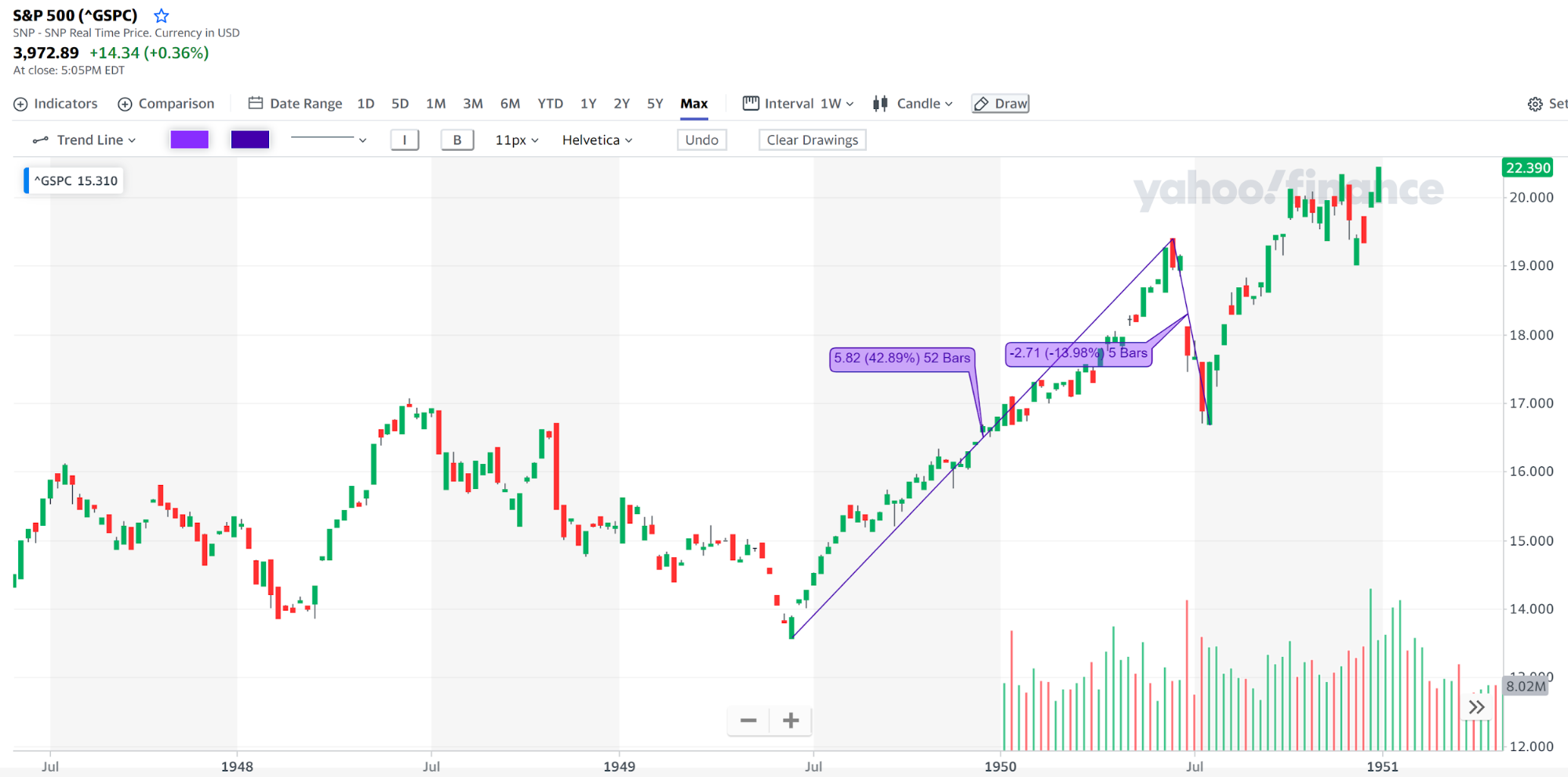Select the 1Y range
The height and width of the screenshot is (777, 1568).
coord(588,104)
